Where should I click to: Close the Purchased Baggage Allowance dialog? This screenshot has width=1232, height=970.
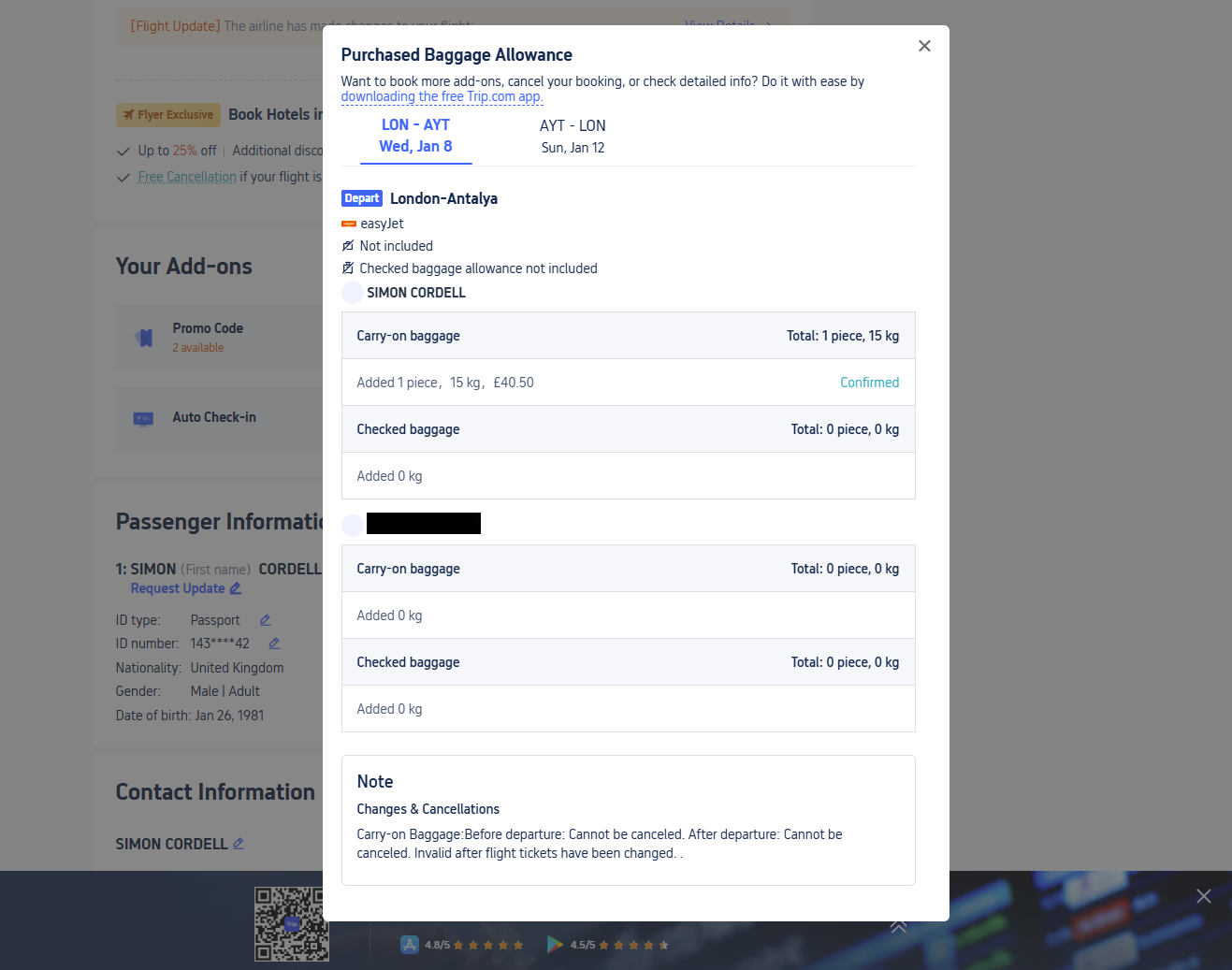pyautogui.click(x=924, y=46)
